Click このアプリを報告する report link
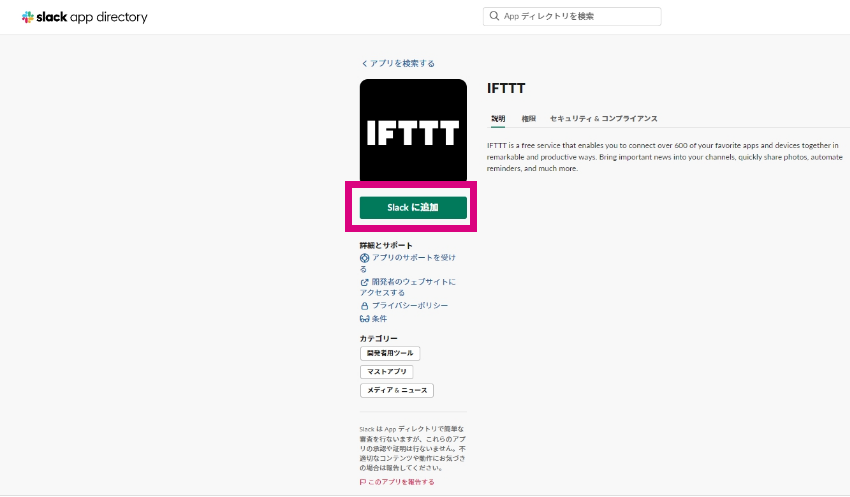850x497 pixels. pos(401,482)
